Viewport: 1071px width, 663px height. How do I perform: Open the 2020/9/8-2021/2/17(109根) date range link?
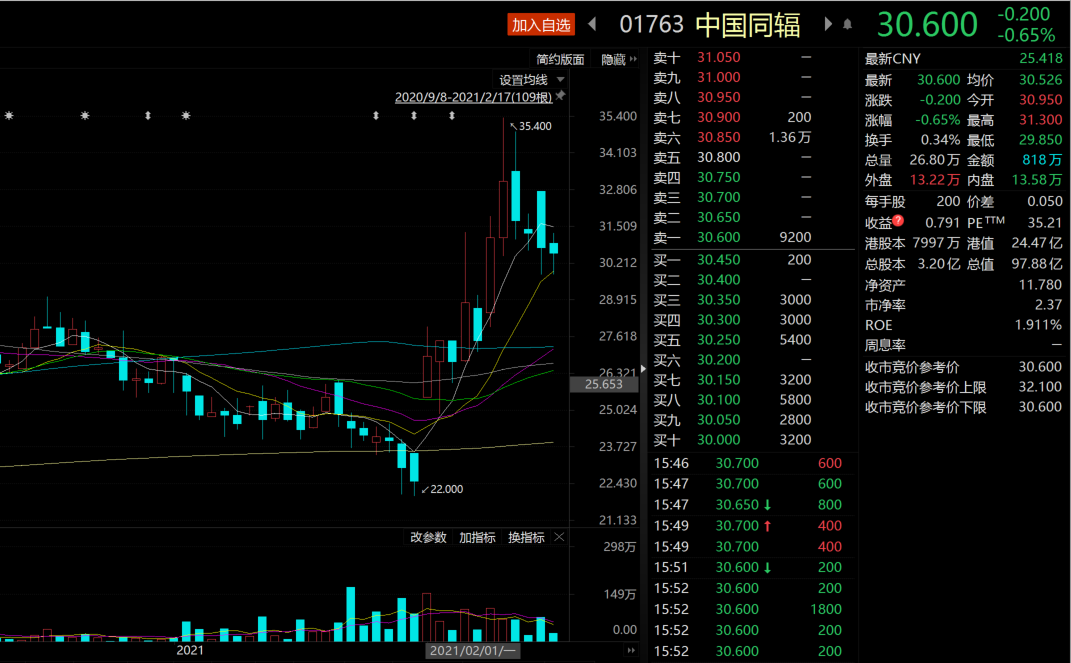pos(473,97)
